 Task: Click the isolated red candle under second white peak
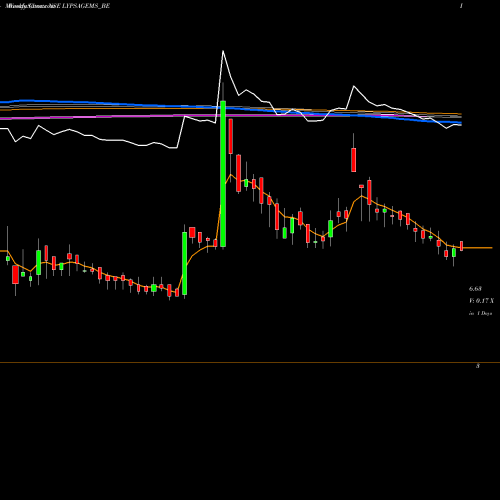click(x=354, y=160)
